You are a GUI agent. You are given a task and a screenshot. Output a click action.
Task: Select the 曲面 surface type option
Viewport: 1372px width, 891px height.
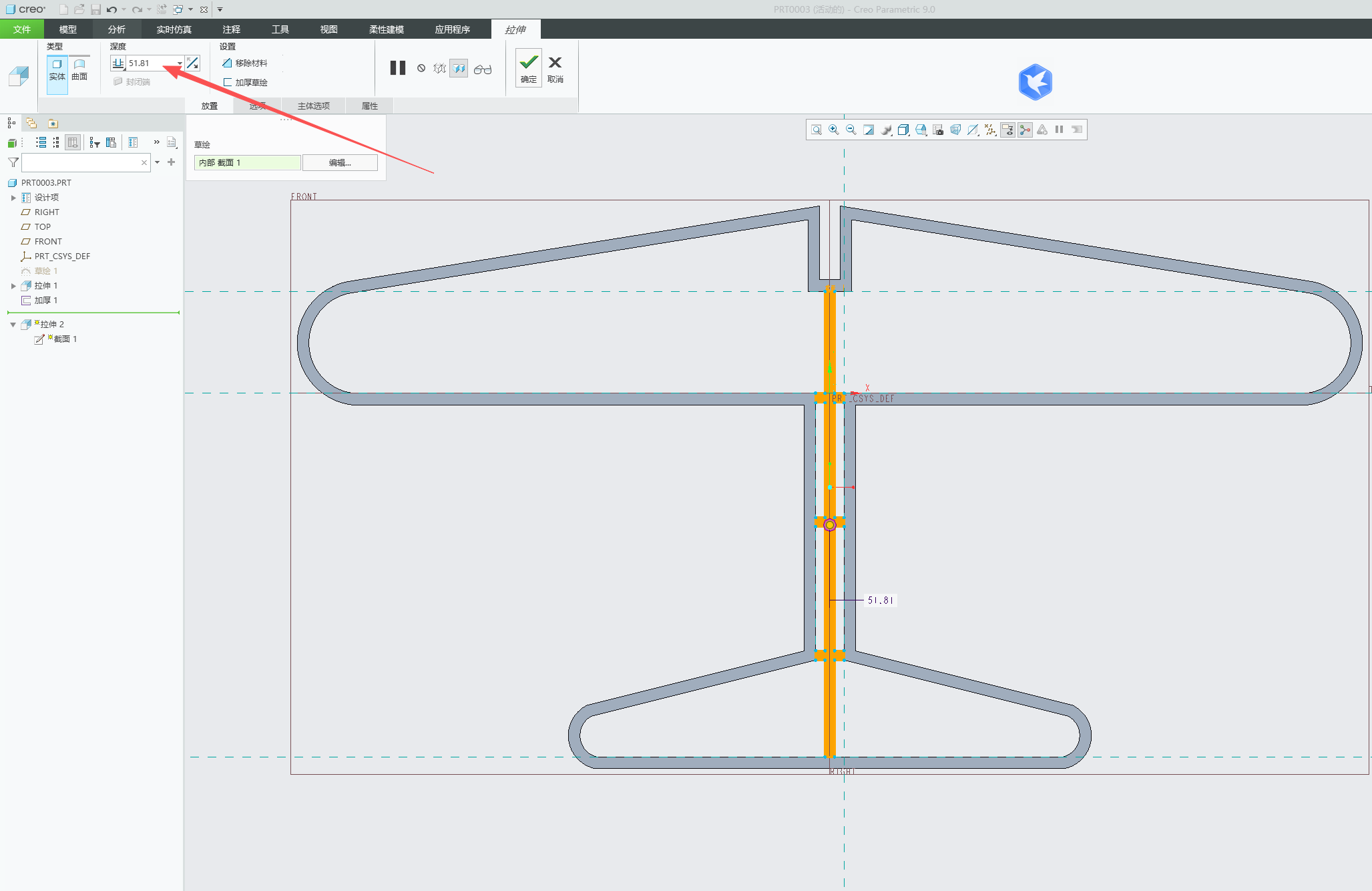click(x=79, y=69)
